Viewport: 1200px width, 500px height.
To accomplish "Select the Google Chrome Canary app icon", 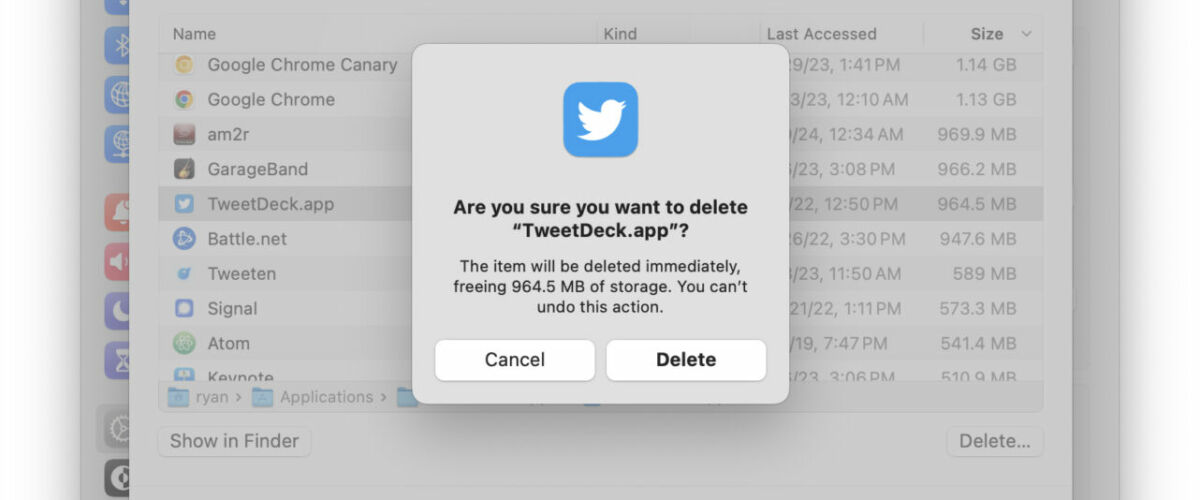I will [184, 65].
